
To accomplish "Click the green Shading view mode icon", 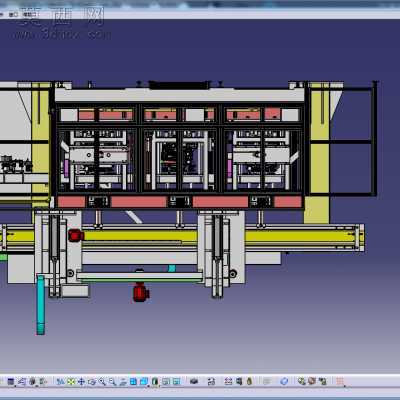I will point(155,381).
